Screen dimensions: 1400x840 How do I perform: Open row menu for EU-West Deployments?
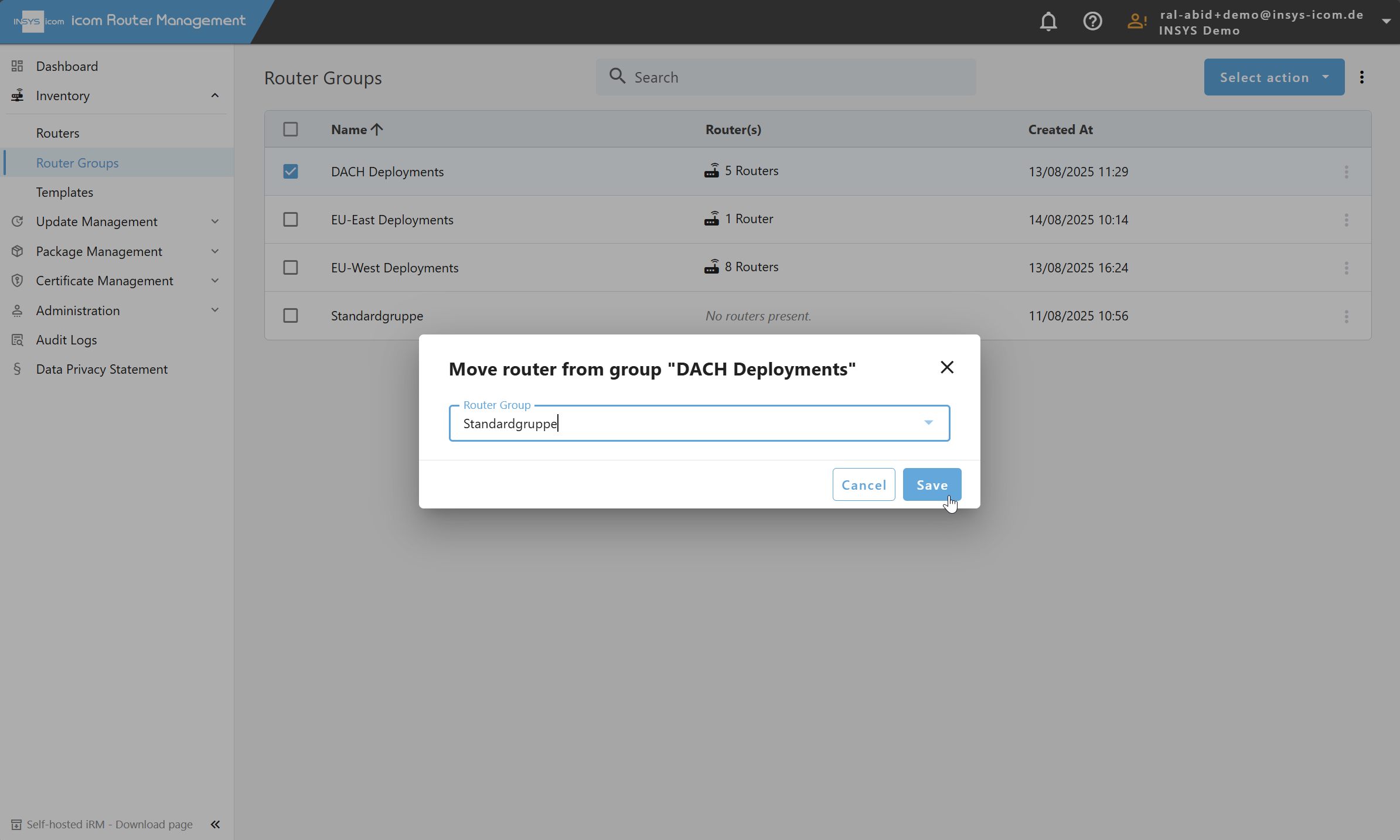click(1347, 268)
